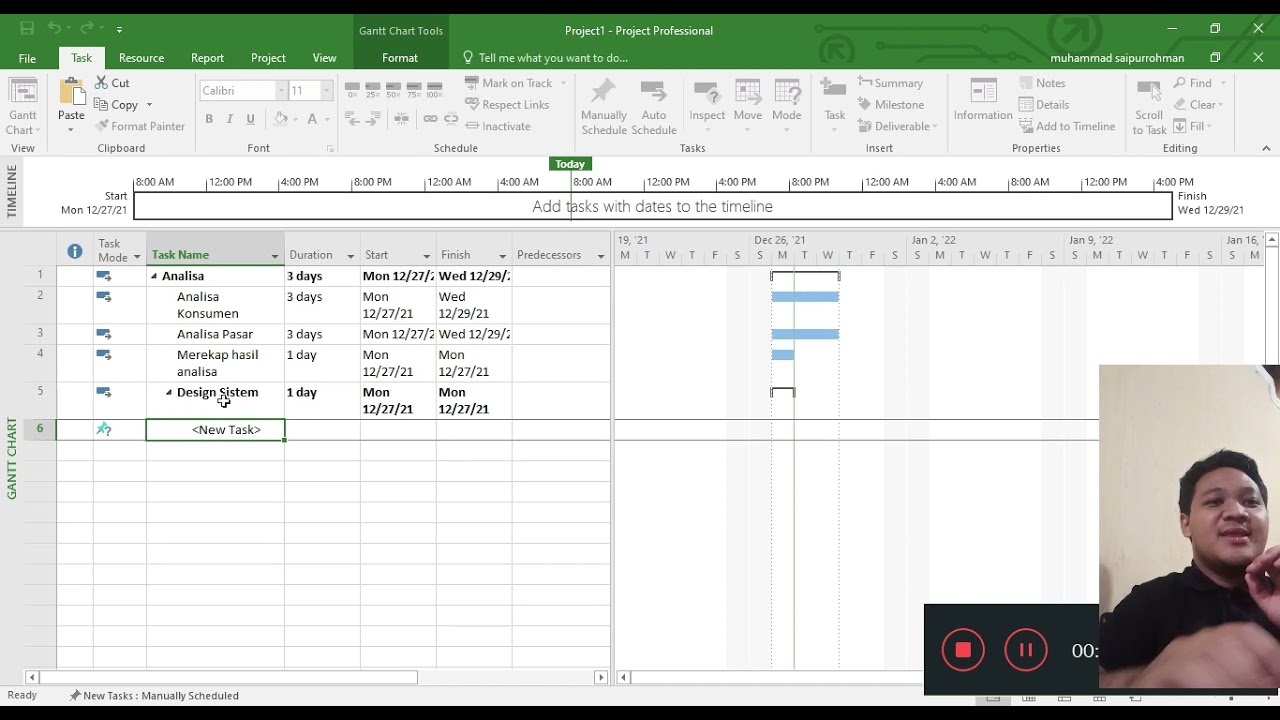
Task: Open the Gantt Chart view button
Action: pyautogui.click(x=22, y=106)
